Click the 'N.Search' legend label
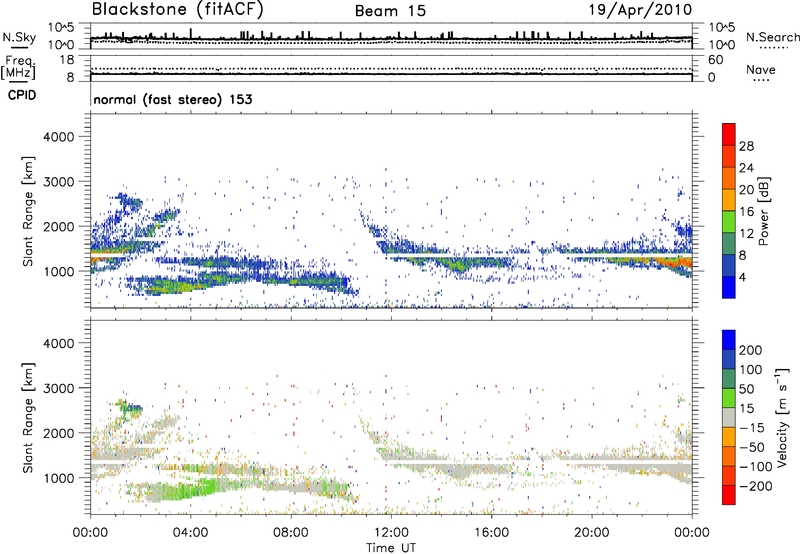 coord(773,37)
